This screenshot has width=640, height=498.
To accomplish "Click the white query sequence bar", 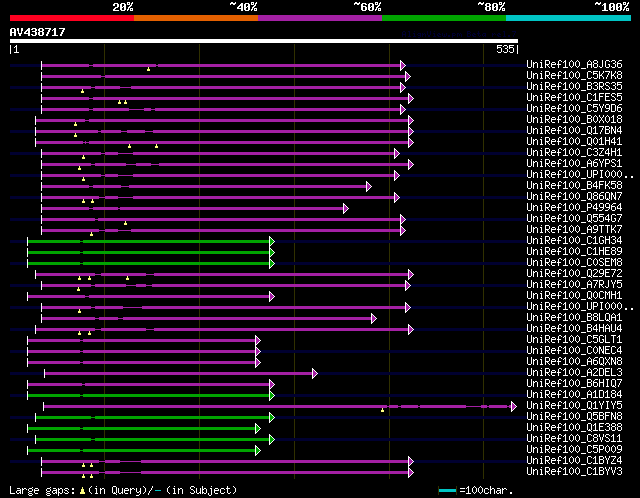I will point(264,41).
